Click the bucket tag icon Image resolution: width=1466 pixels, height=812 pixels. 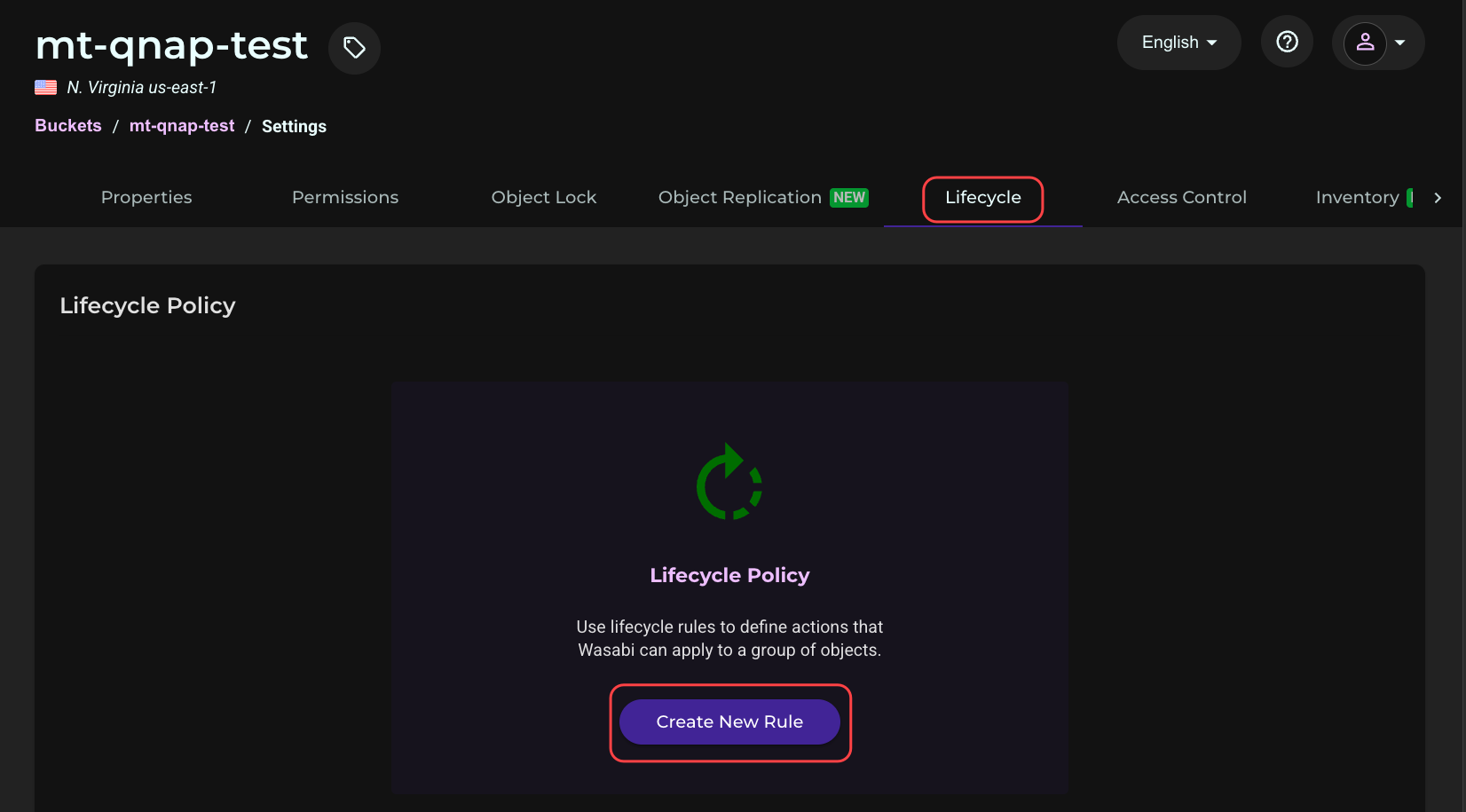point(354,48)
